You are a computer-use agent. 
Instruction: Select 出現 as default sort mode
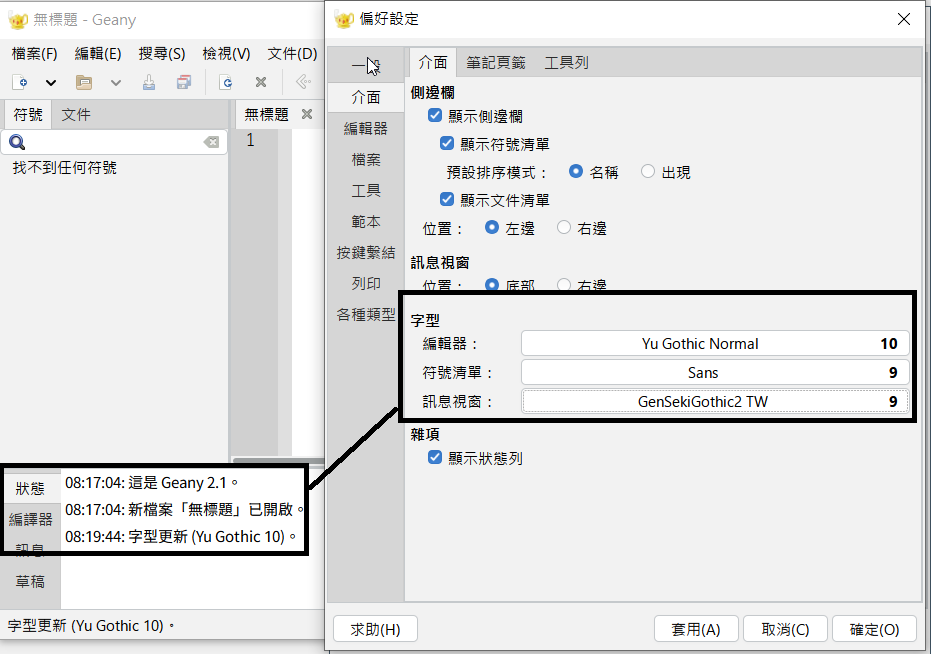click(648, 172)
